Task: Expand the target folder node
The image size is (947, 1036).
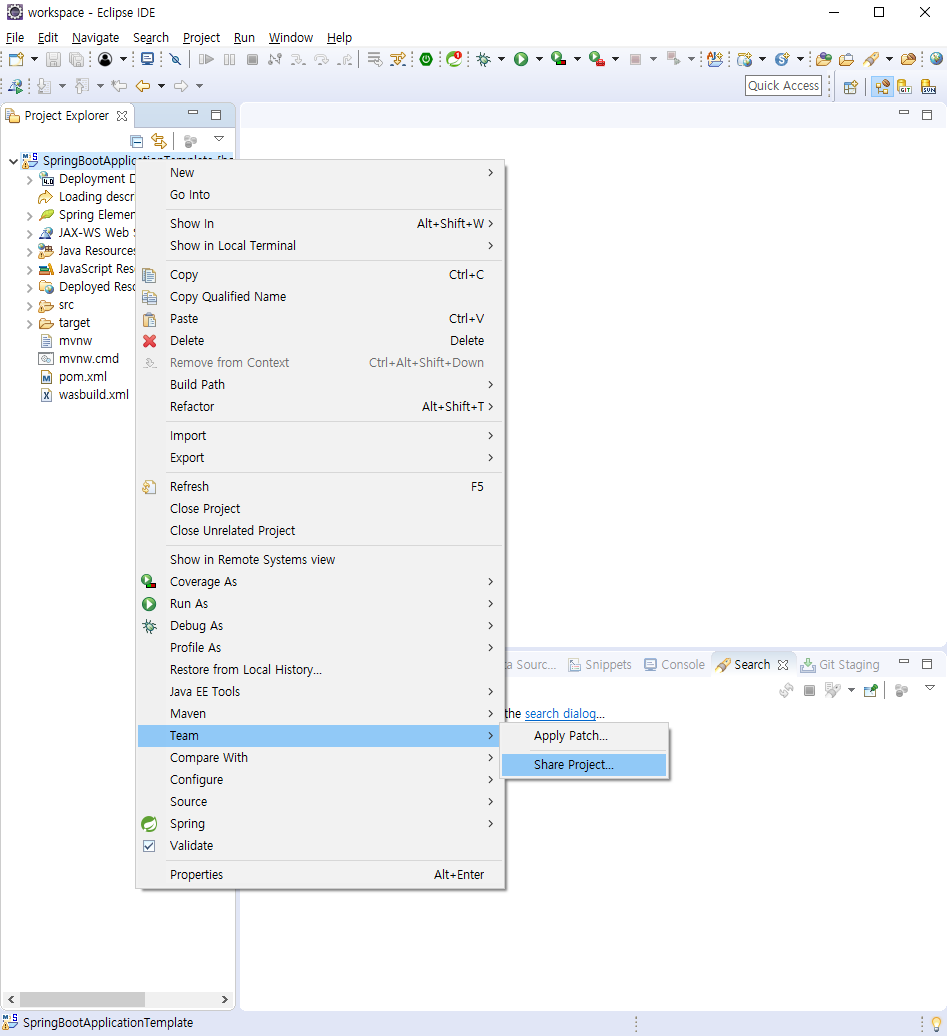Action: 29,324
